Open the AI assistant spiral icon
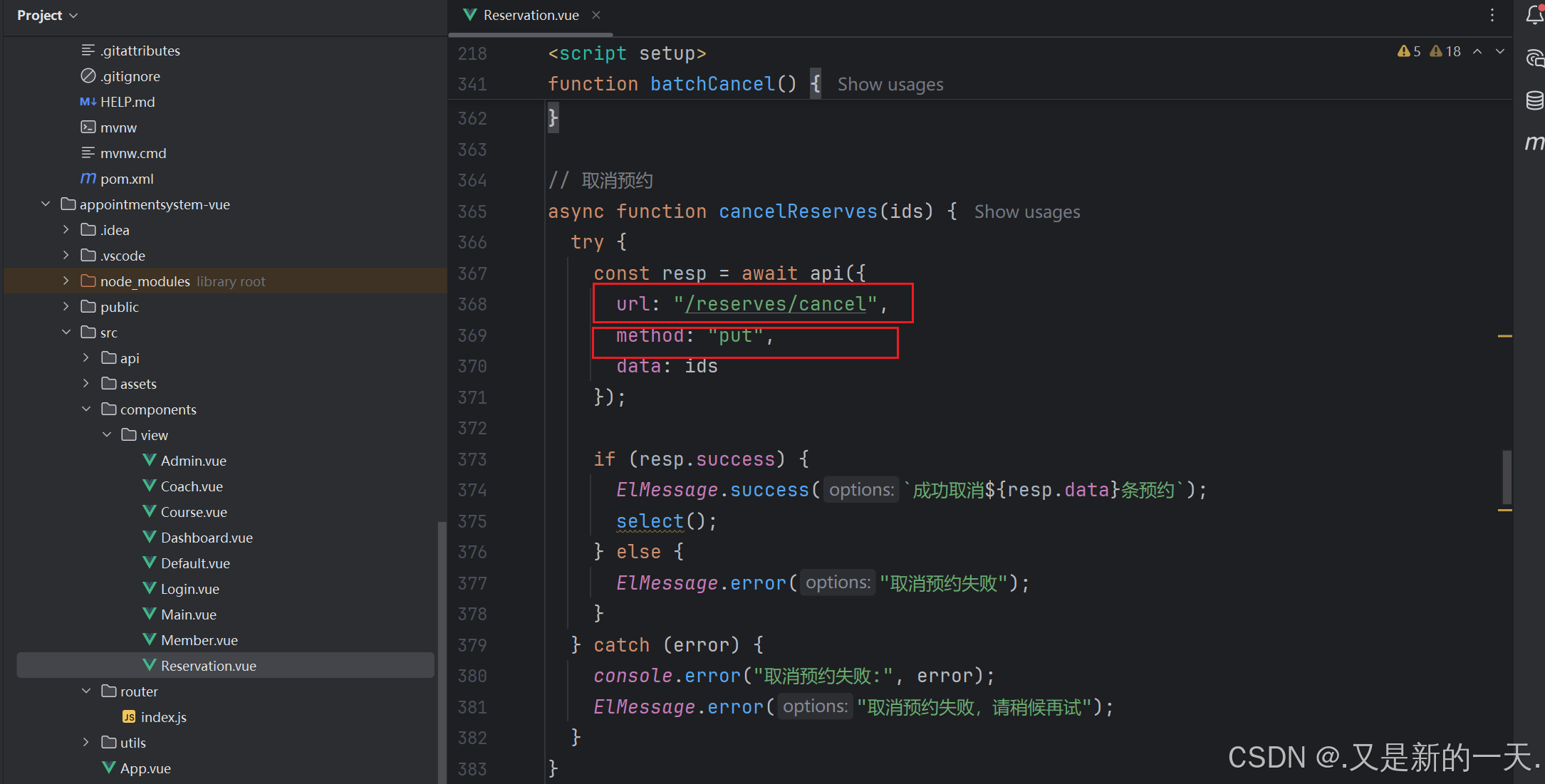The height and width of the screenshot is (784, 1545). (1534, 58)
